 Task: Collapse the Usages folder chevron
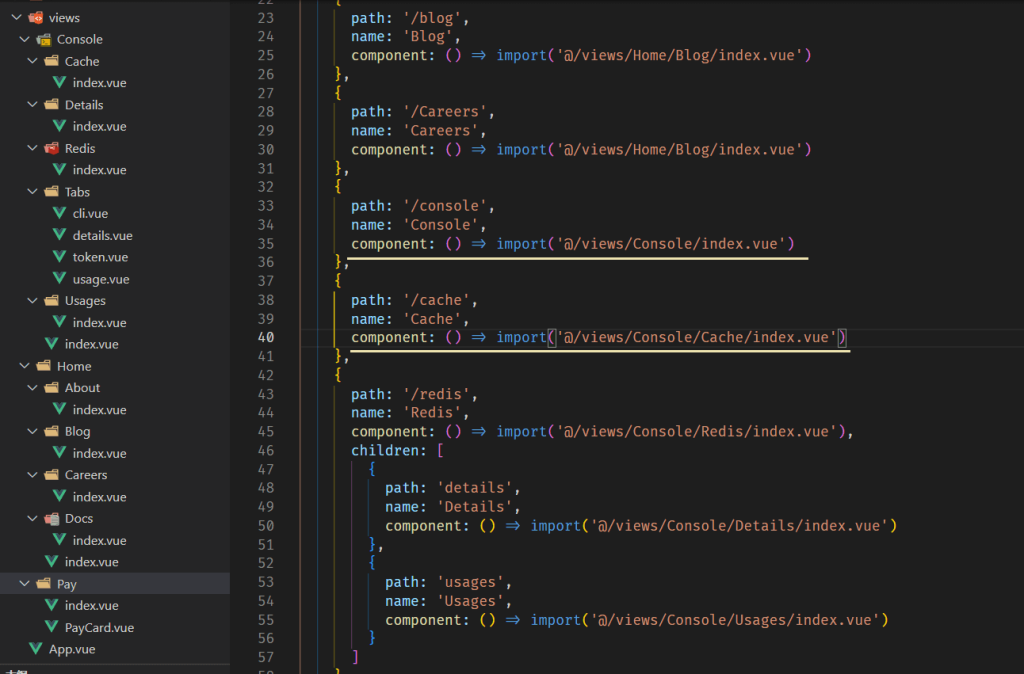tap(32, 301)
